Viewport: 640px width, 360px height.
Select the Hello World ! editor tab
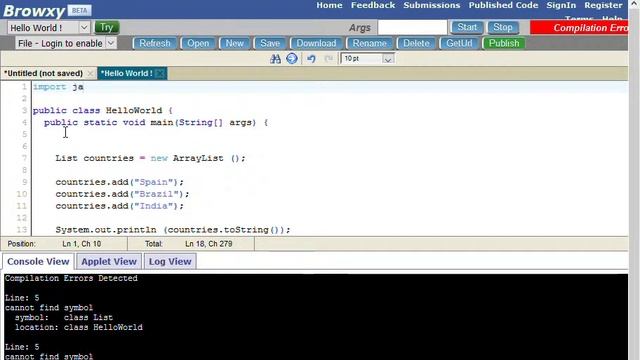[127, 73]
